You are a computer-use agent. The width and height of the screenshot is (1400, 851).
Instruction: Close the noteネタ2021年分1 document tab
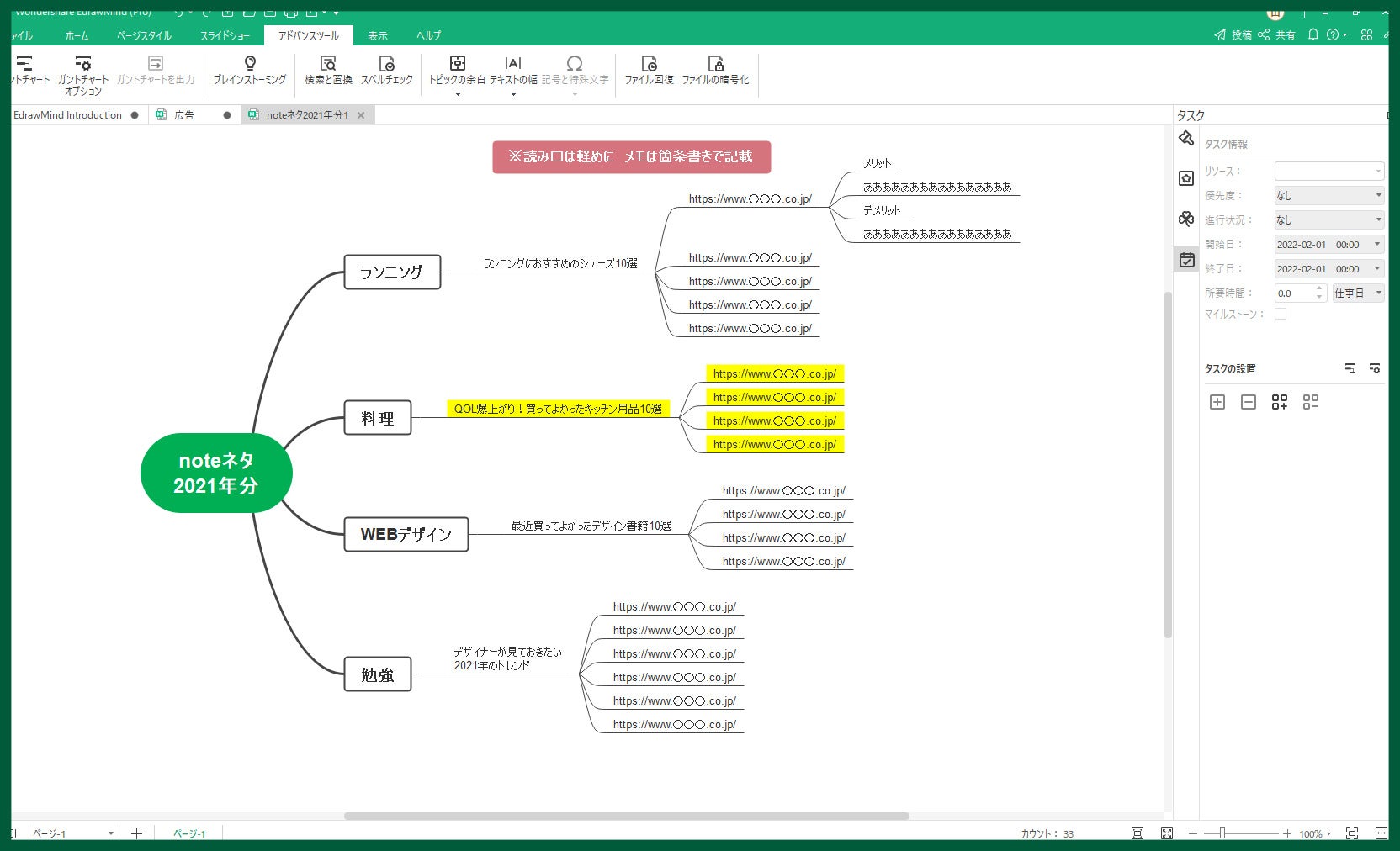click(x=361, y=115)
